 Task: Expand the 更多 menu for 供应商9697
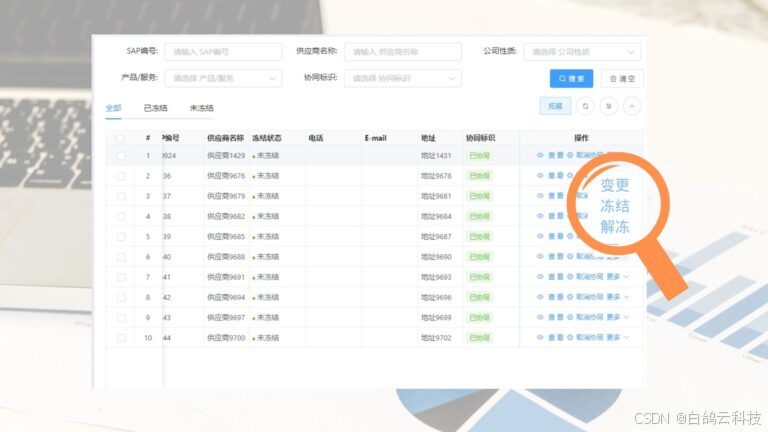618,317
